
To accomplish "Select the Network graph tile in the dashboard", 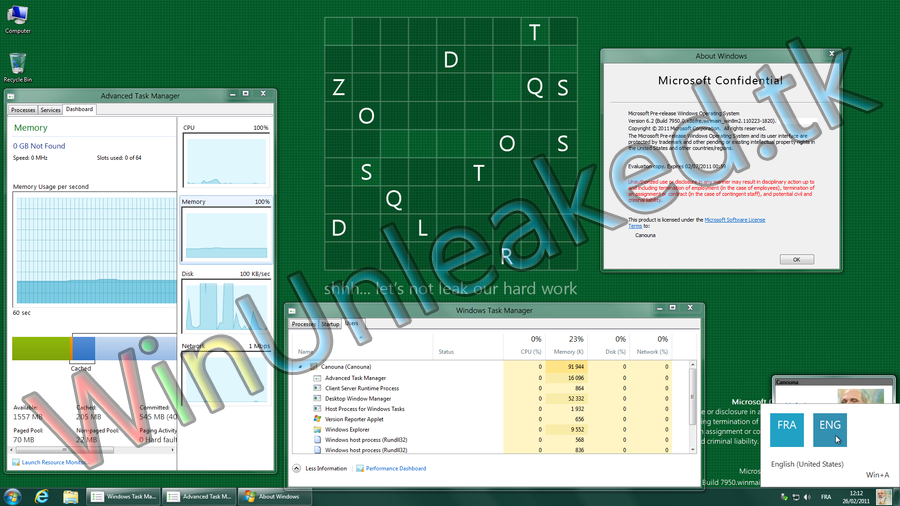I will click(226, 373).
